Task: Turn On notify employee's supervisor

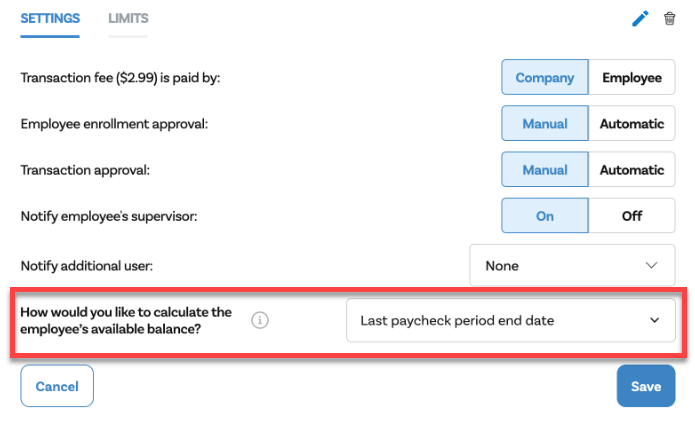Action: click(545, 217)
